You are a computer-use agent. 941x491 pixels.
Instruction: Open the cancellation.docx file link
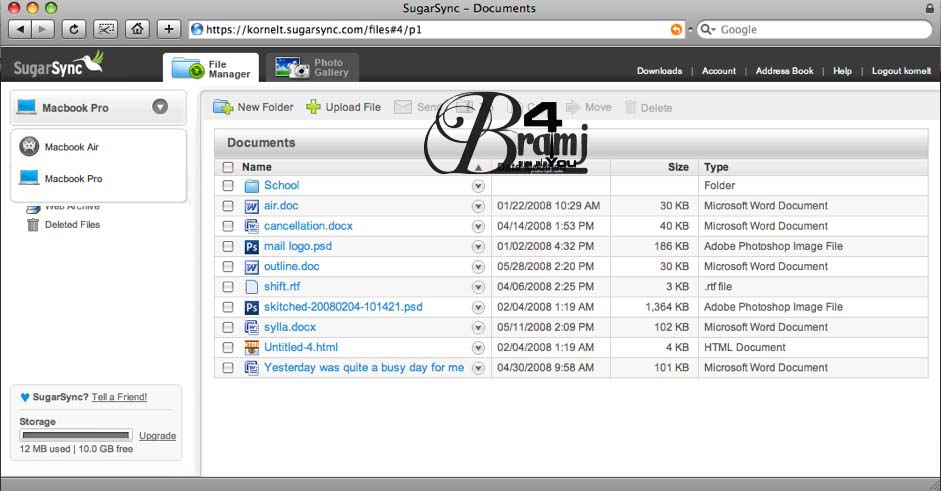click(x=308, y=226)
